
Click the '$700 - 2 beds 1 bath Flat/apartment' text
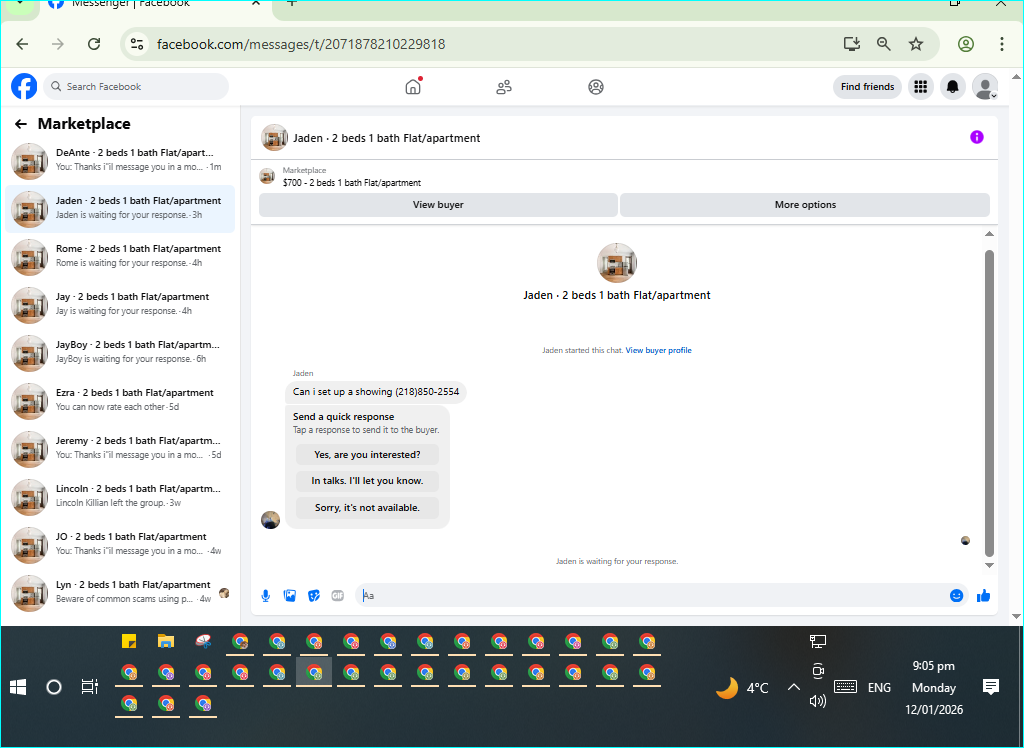click(352, 183)
